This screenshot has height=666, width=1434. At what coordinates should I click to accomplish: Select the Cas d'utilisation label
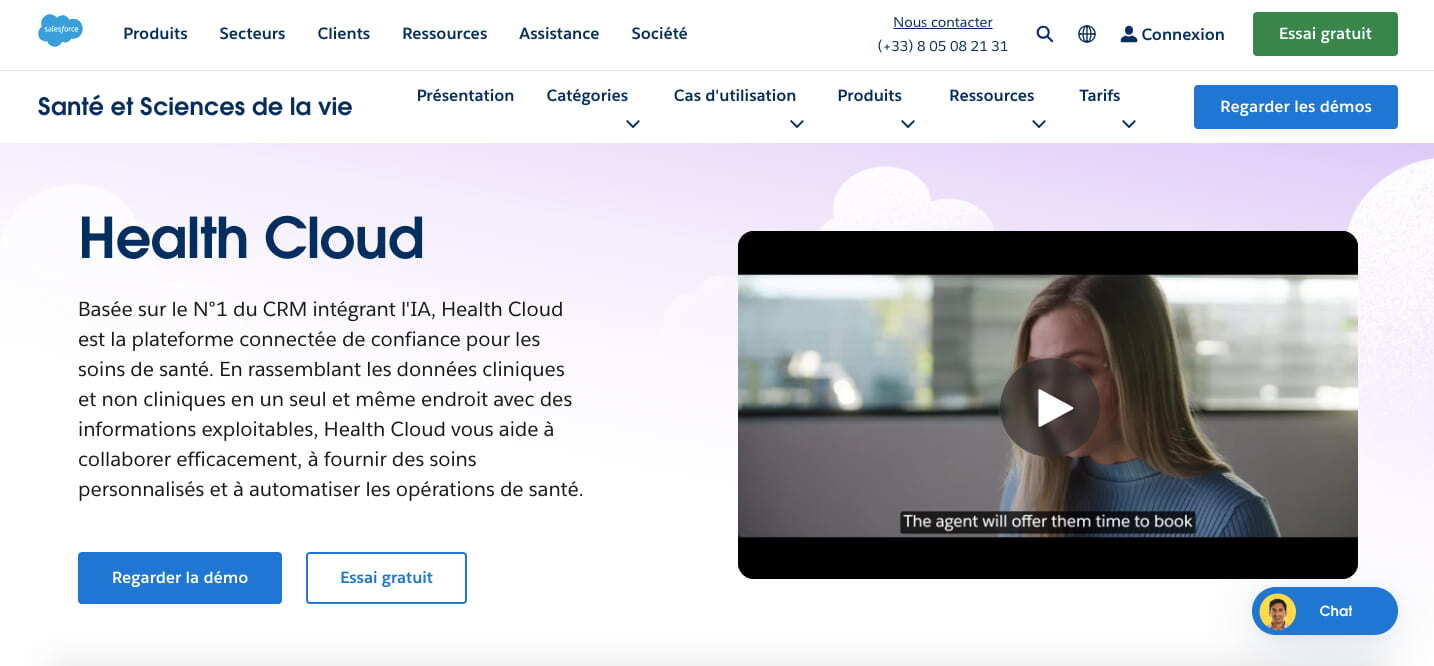click(735, 95)
